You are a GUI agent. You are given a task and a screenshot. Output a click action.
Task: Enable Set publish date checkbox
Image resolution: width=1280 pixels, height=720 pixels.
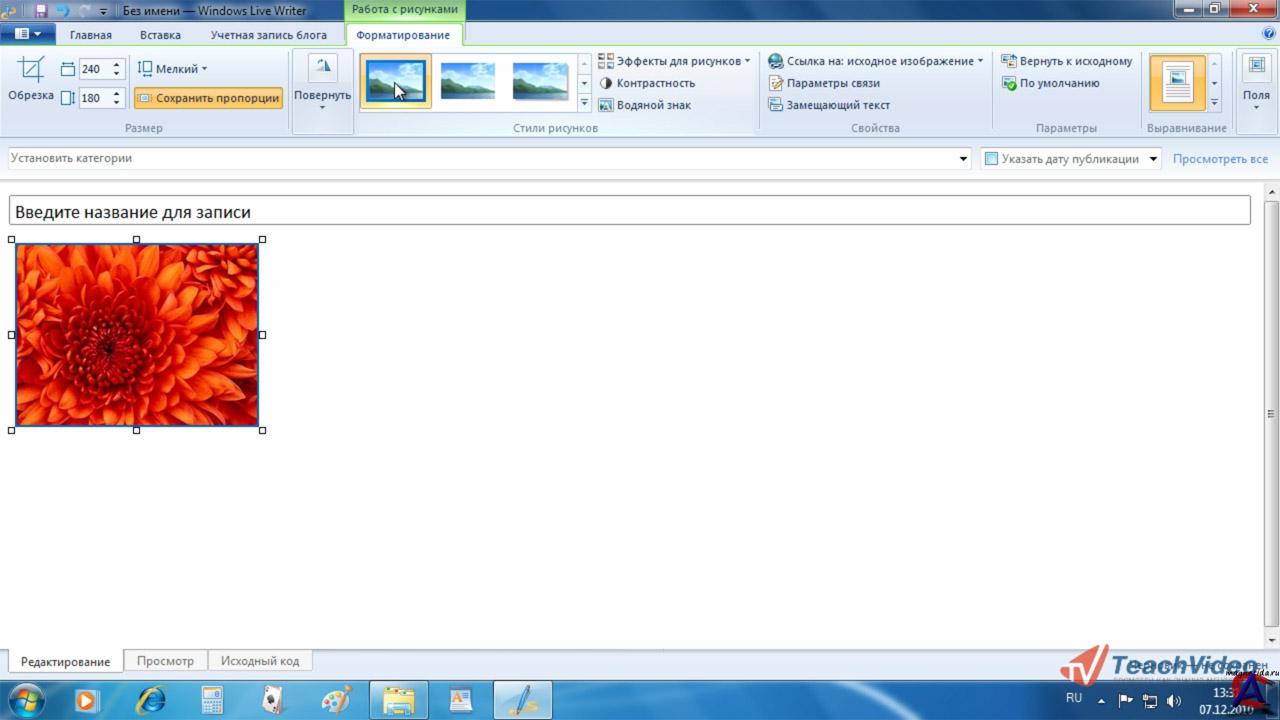[991, 159]
